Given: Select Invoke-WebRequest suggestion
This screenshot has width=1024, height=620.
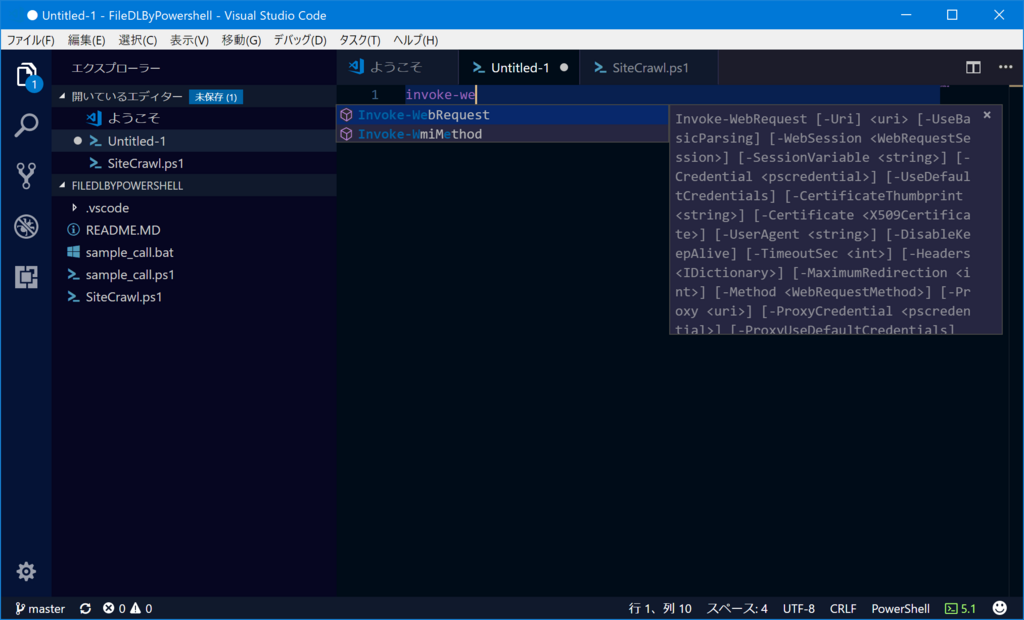Looking at the screenshot, I should tap(502, 115).
